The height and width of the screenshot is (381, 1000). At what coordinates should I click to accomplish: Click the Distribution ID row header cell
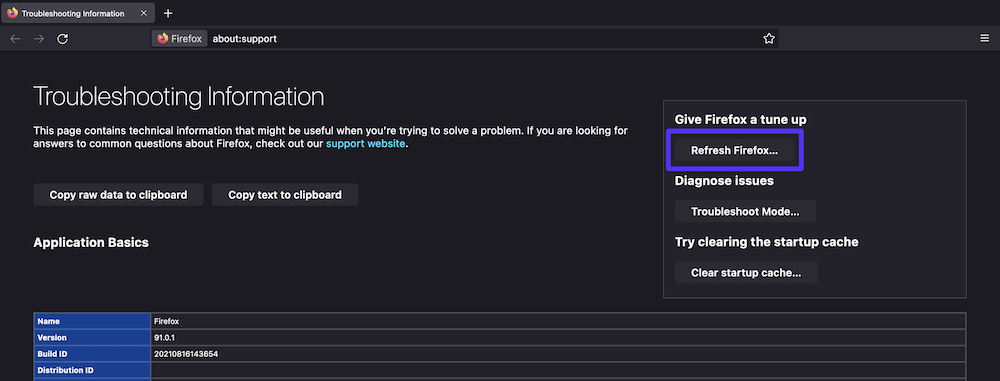[92, 370]
